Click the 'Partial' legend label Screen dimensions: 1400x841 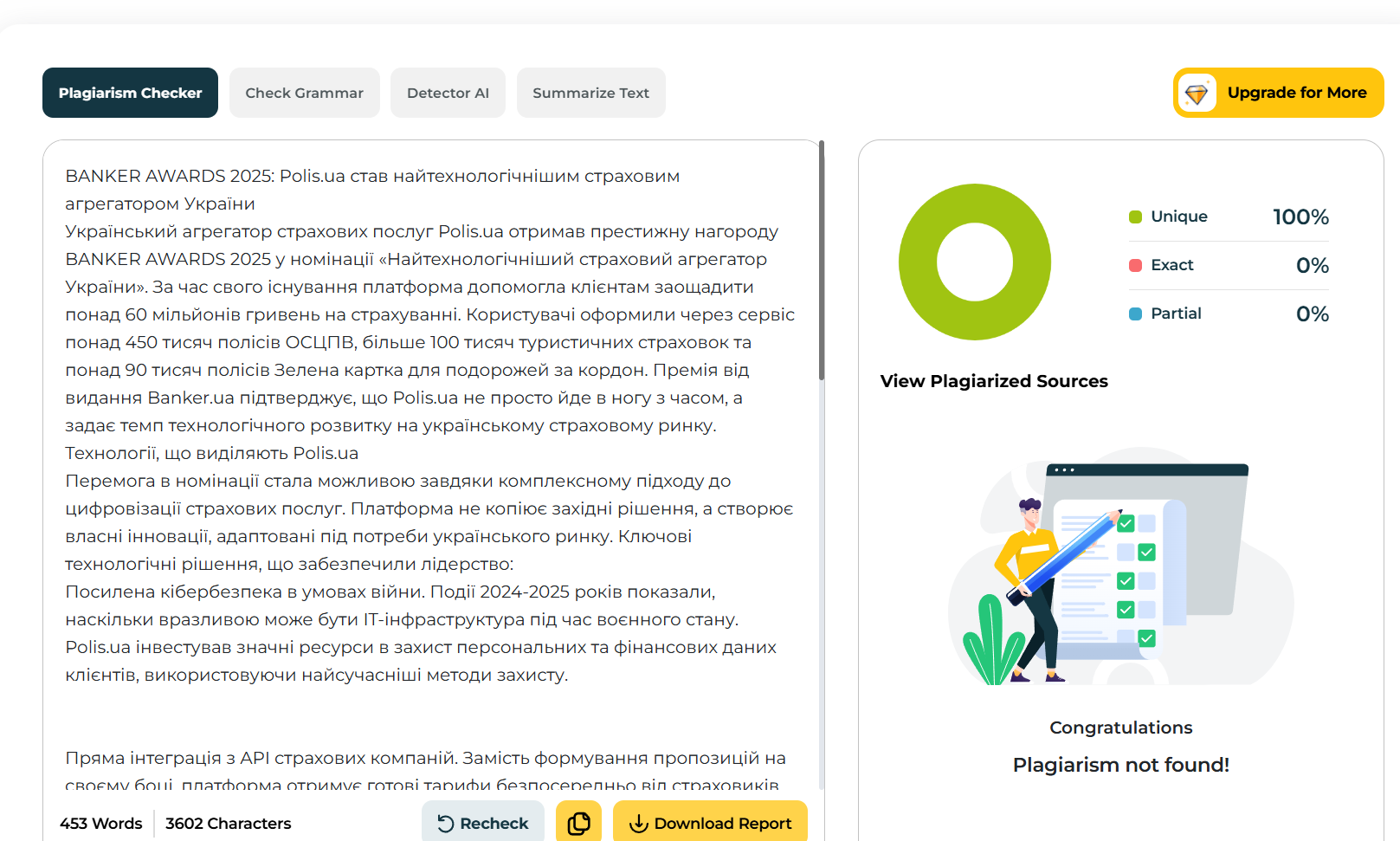tap(1176, 314)
